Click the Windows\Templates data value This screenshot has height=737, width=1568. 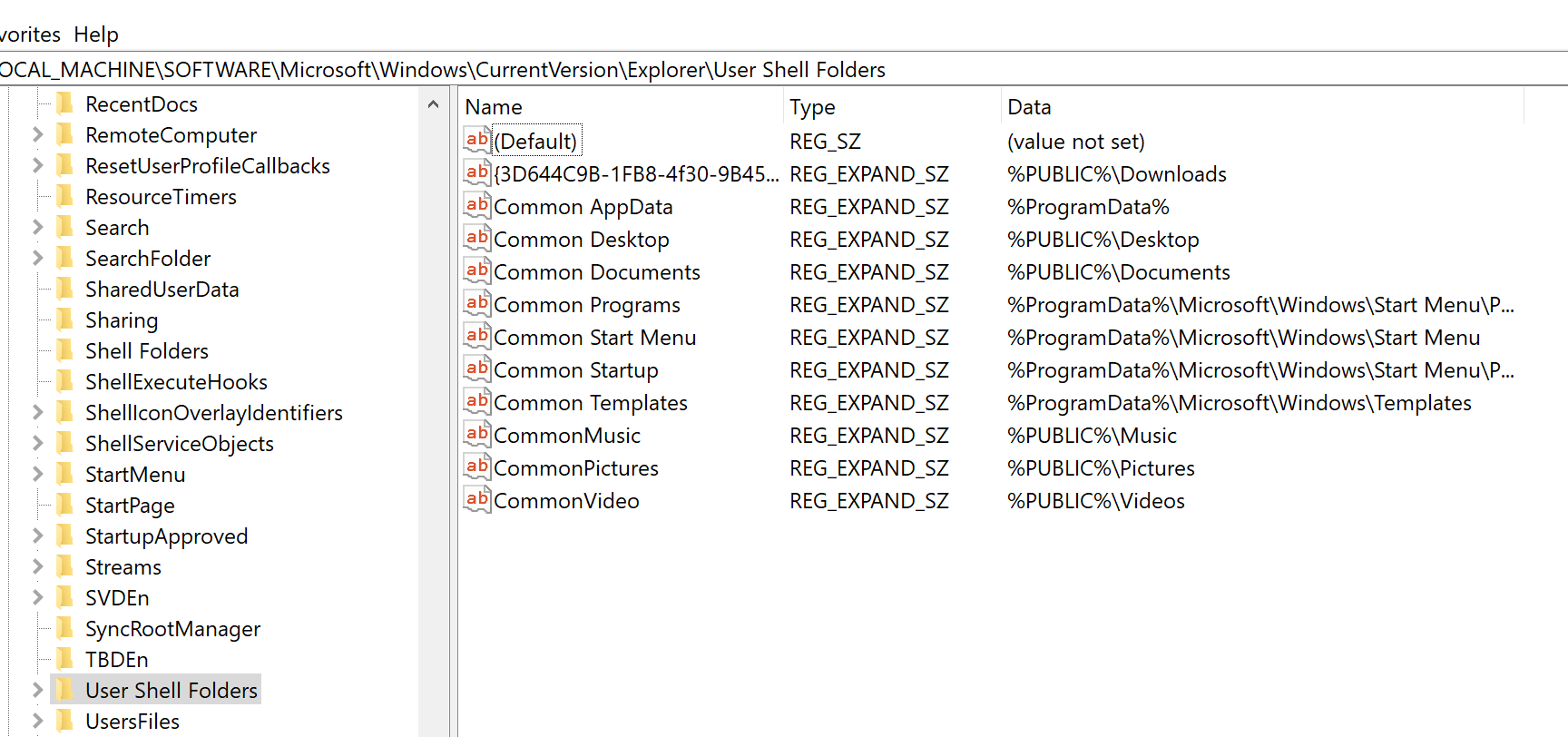tap(1240, 403)
